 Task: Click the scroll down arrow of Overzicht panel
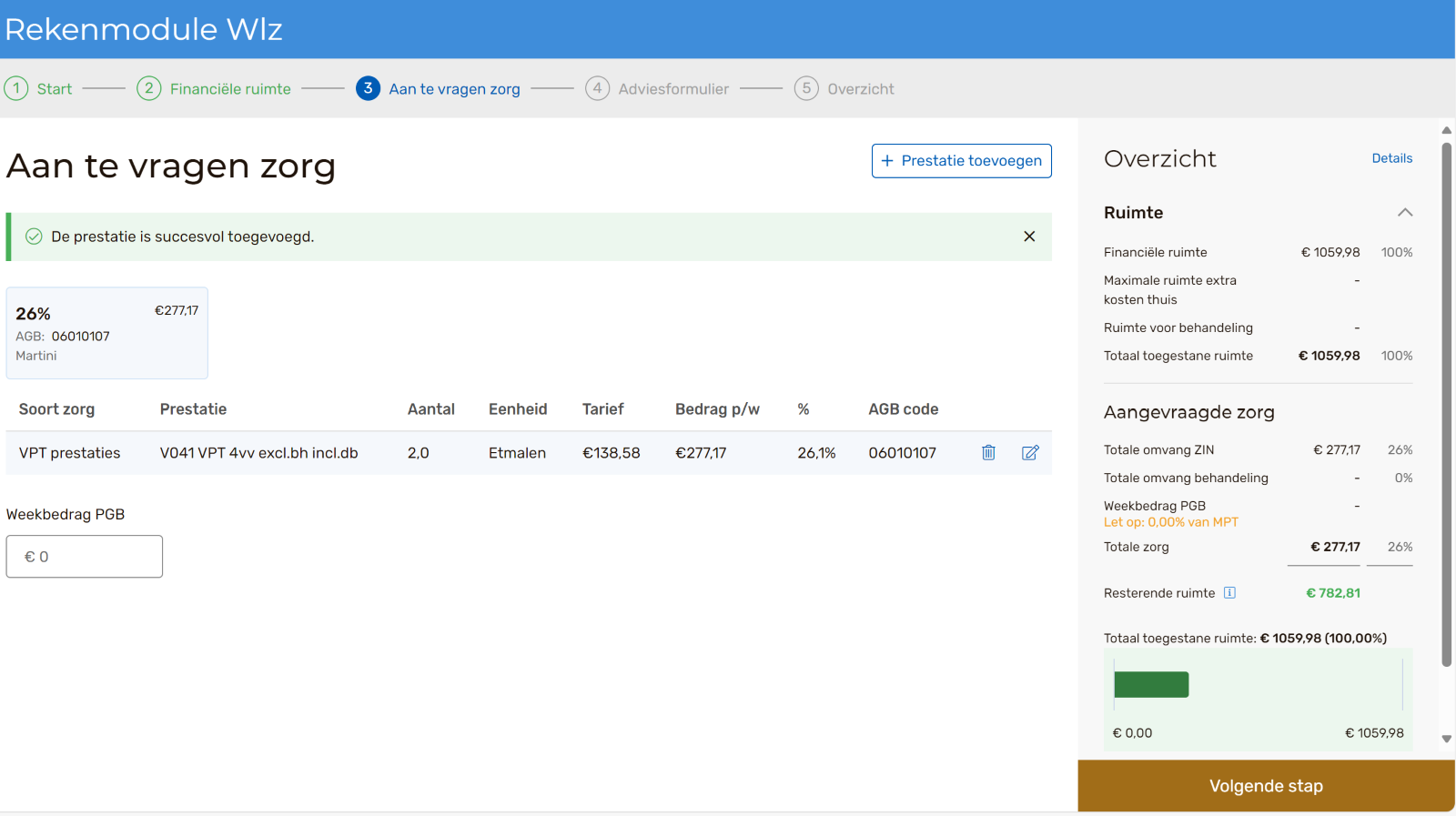click(x=1447, y=739)
